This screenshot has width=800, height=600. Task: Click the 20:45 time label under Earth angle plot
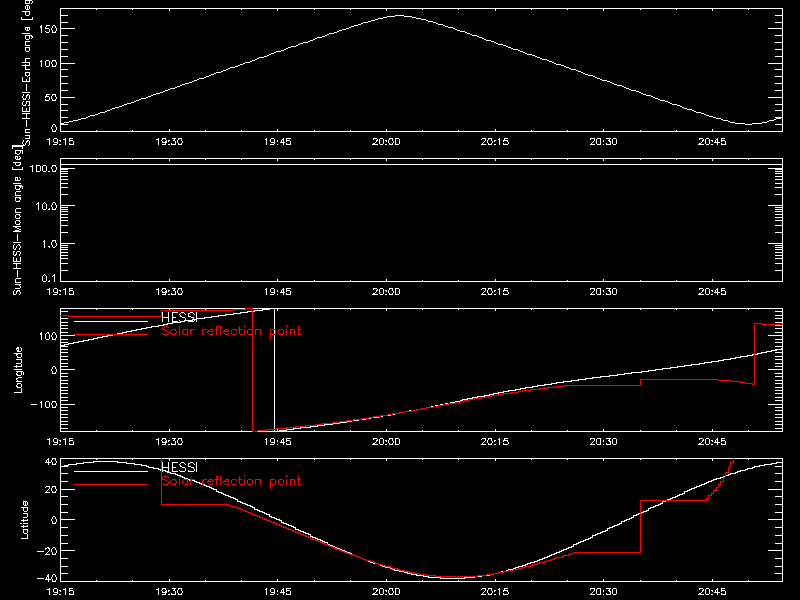click(712, 141)
